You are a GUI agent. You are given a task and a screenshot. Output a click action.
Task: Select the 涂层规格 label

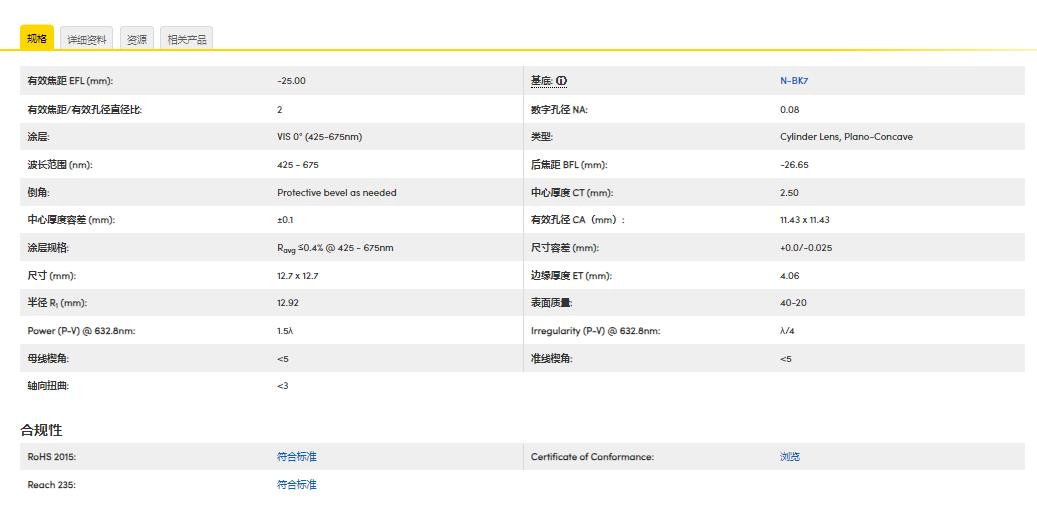pyautogui.click(x=48, y=248)
